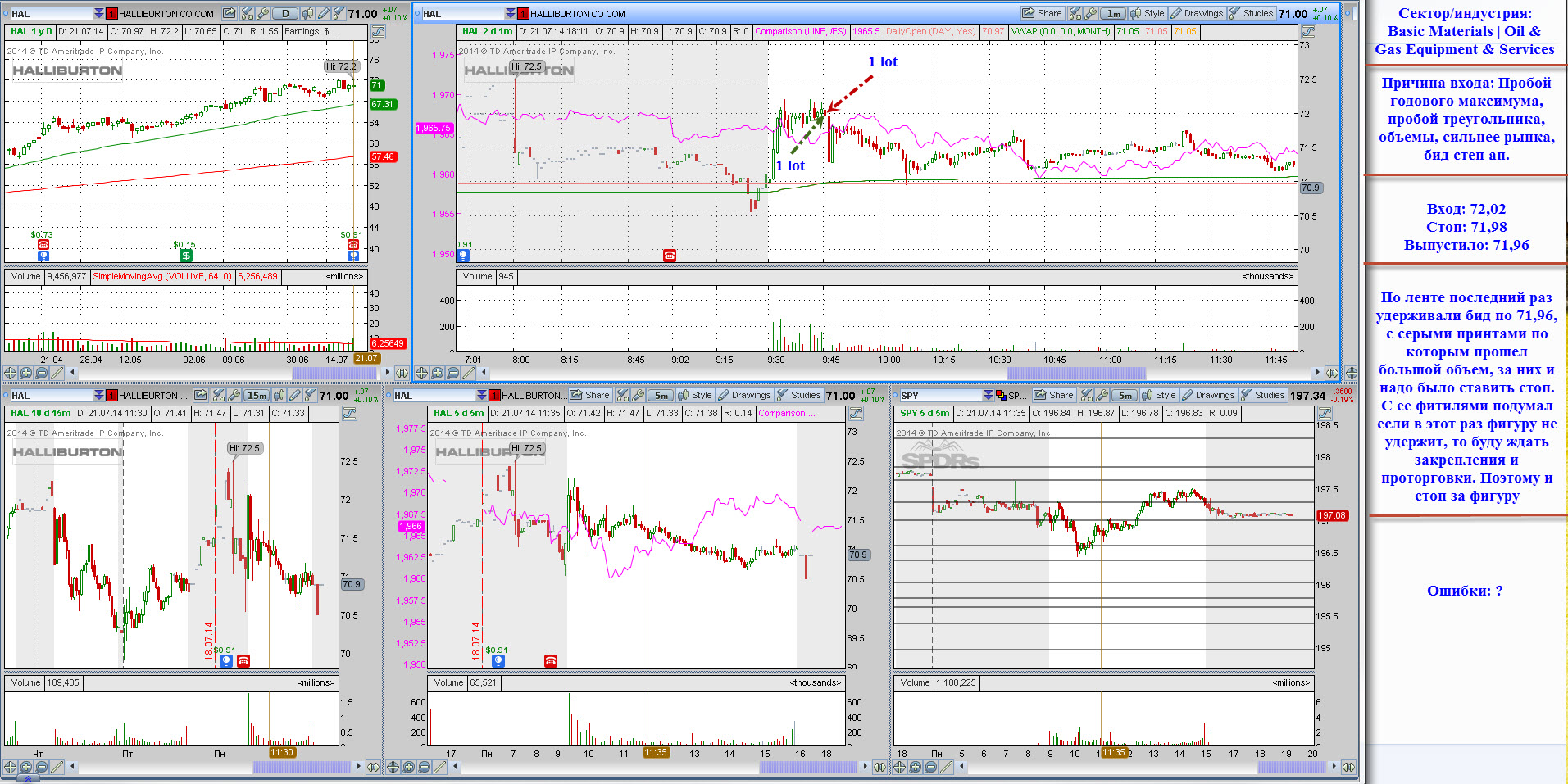
Task: Change the D timeframe on daily chart
Action: pyautogui.click(x=285, y=13)
